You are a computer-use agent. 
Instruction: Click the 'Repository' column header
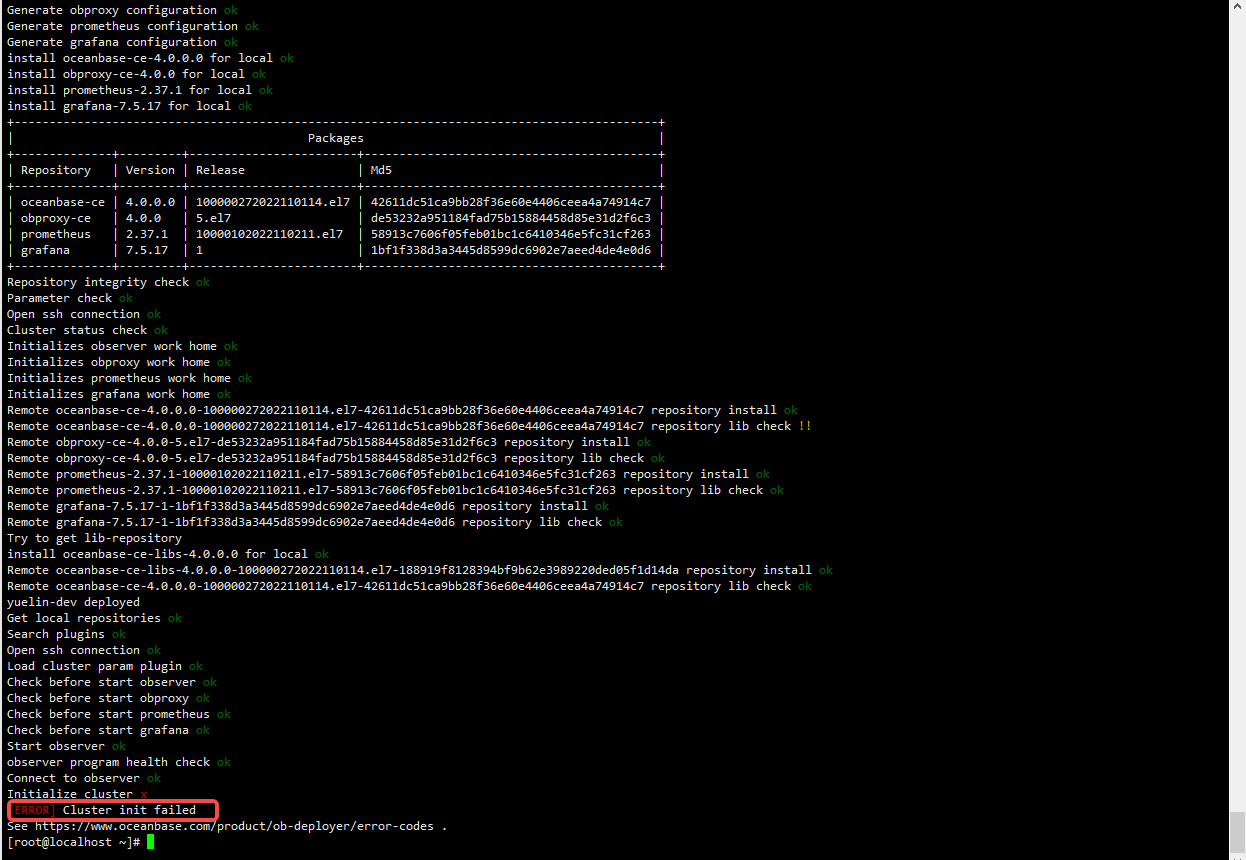tap(56, 170)
